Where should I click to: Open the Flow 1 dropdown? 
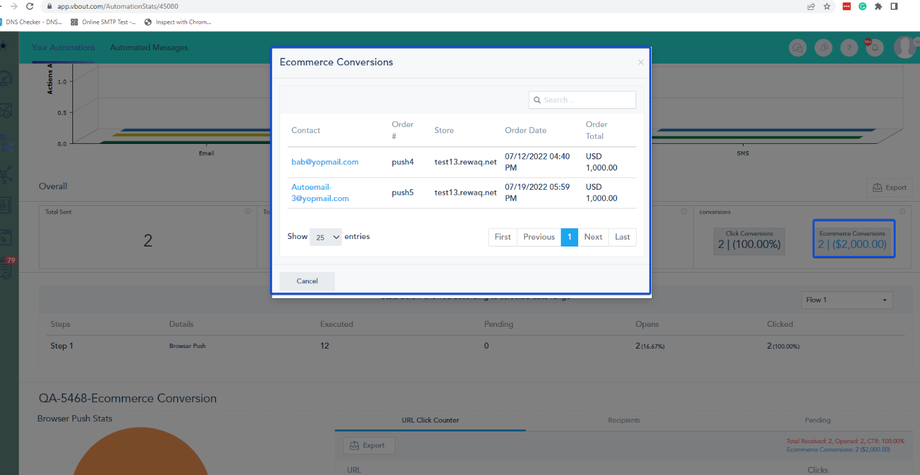point(847,300)
